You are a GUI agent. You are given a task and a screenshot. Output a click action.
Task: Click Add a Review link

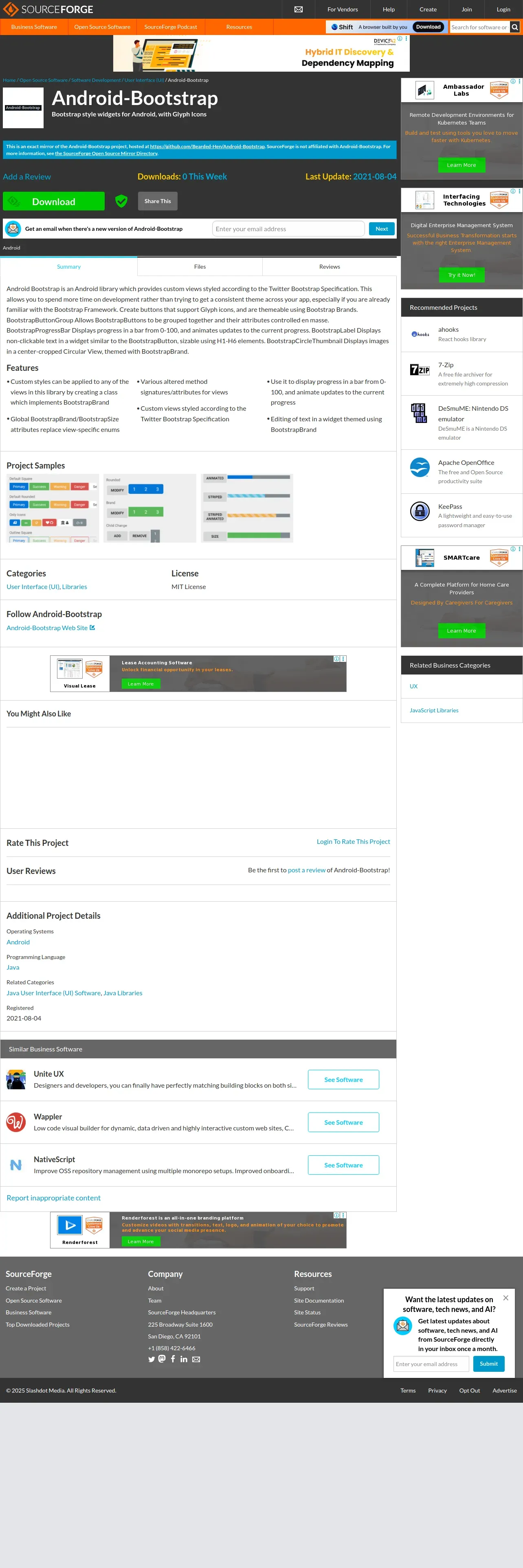27,177
